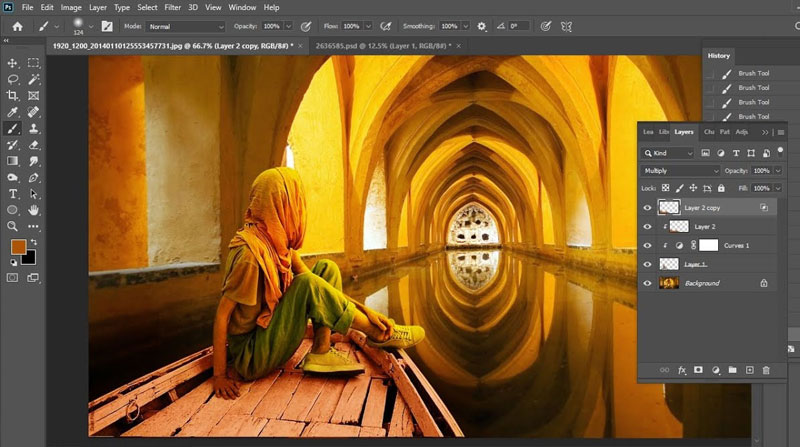This screenshot has height=447, width=800.
Task: Open the Brush Preset picker arrow
Action: click(x=91, y=27)
